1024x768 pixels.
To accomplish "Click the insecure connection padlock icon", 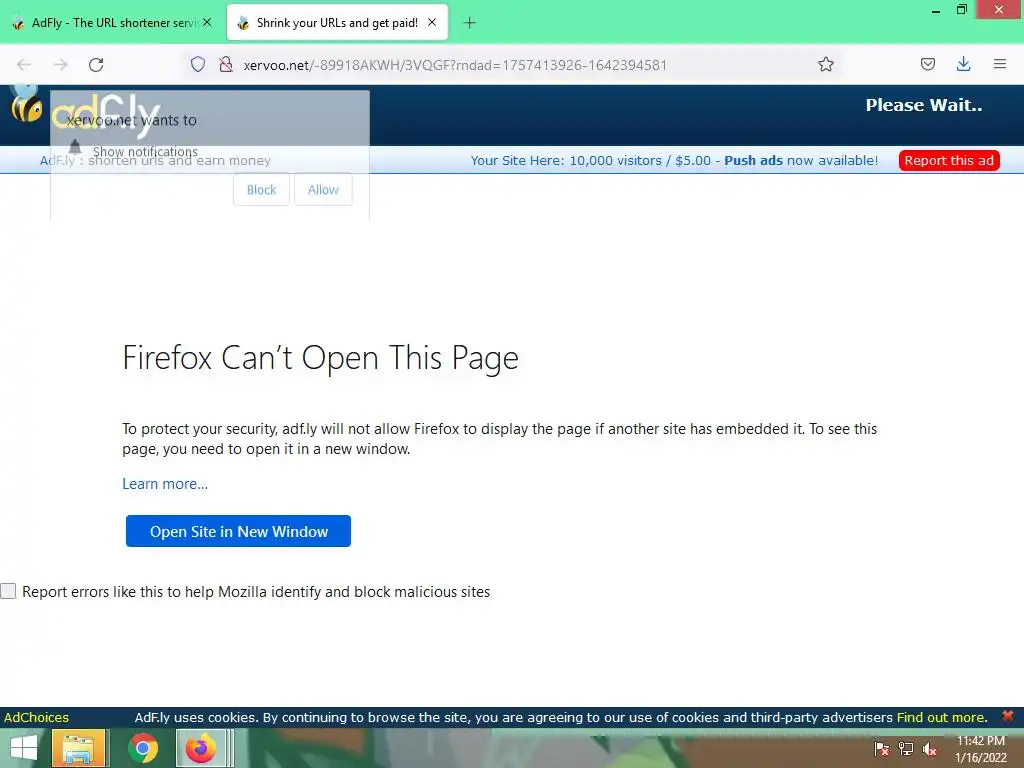I will point(226,64).
